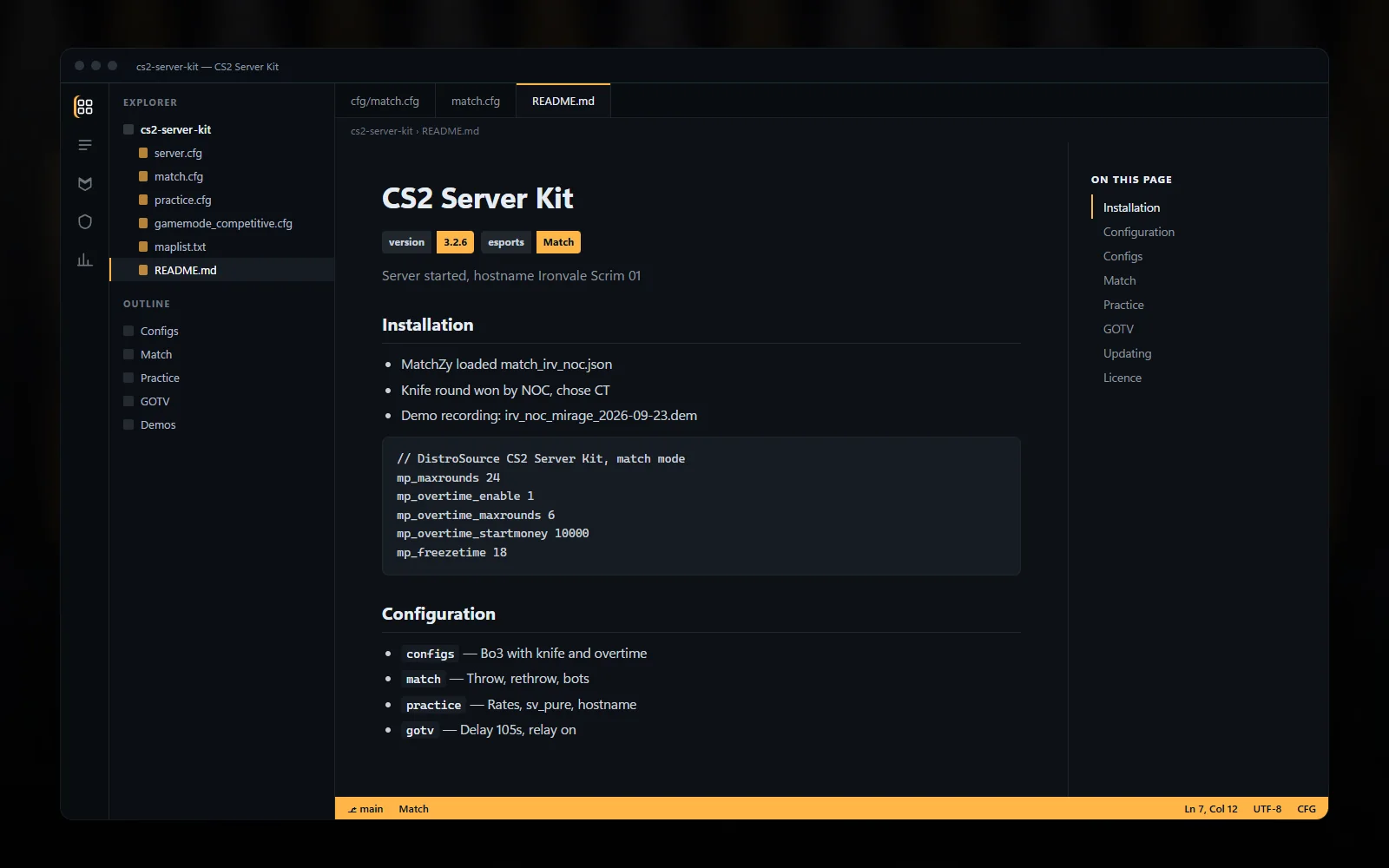Open the lines list icon in activity bar

[84, 145]
